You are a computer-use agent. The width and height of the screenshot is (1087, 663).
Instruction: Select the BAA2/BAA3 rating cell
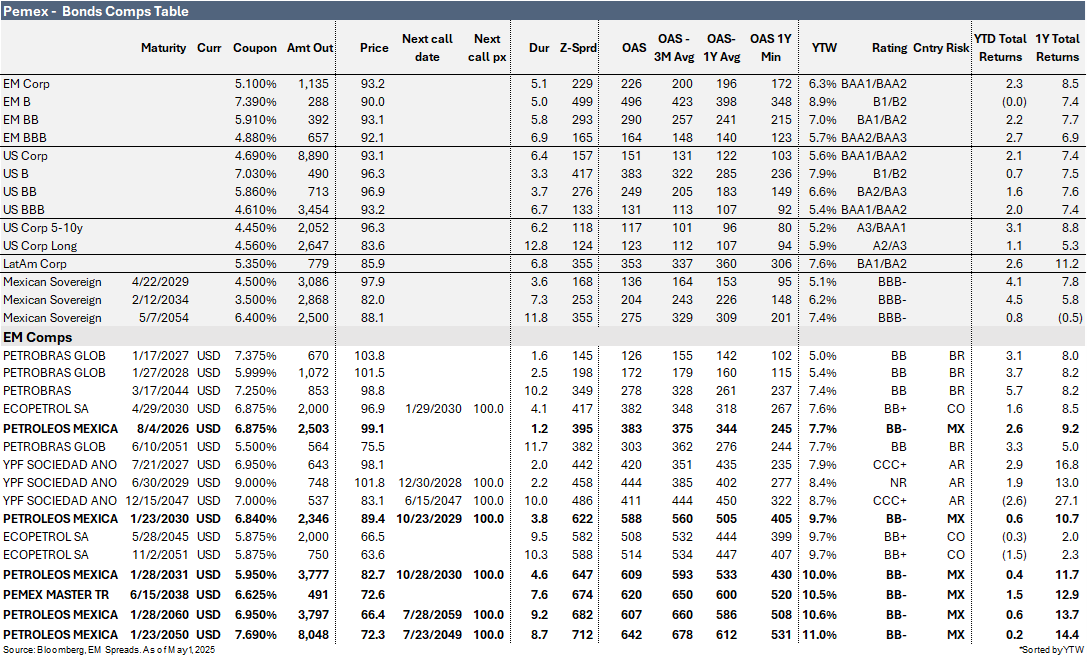[x=873, y=138]
